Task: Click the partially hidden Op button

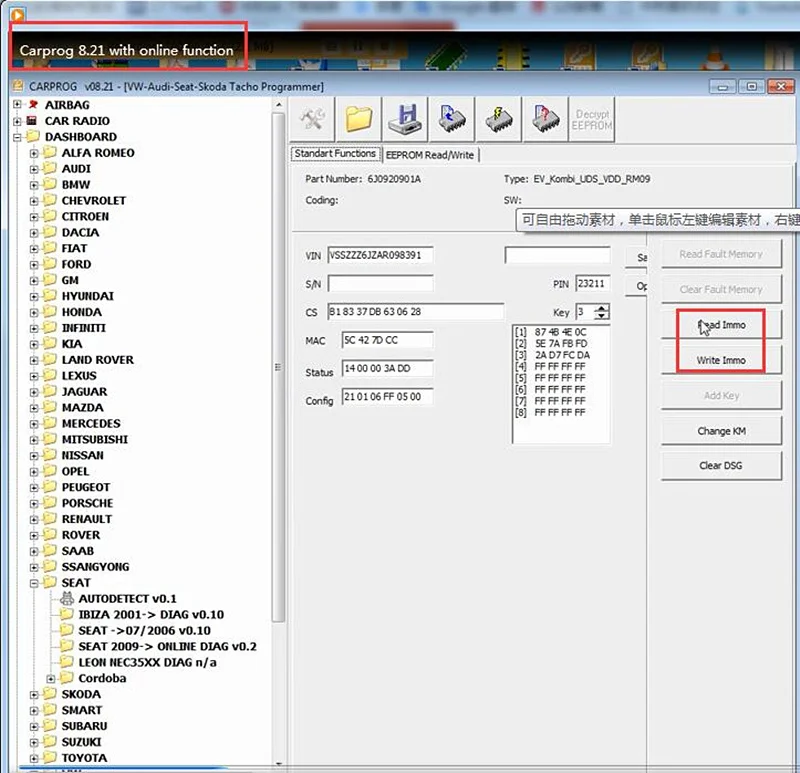Action: click(x=636, y=286)
